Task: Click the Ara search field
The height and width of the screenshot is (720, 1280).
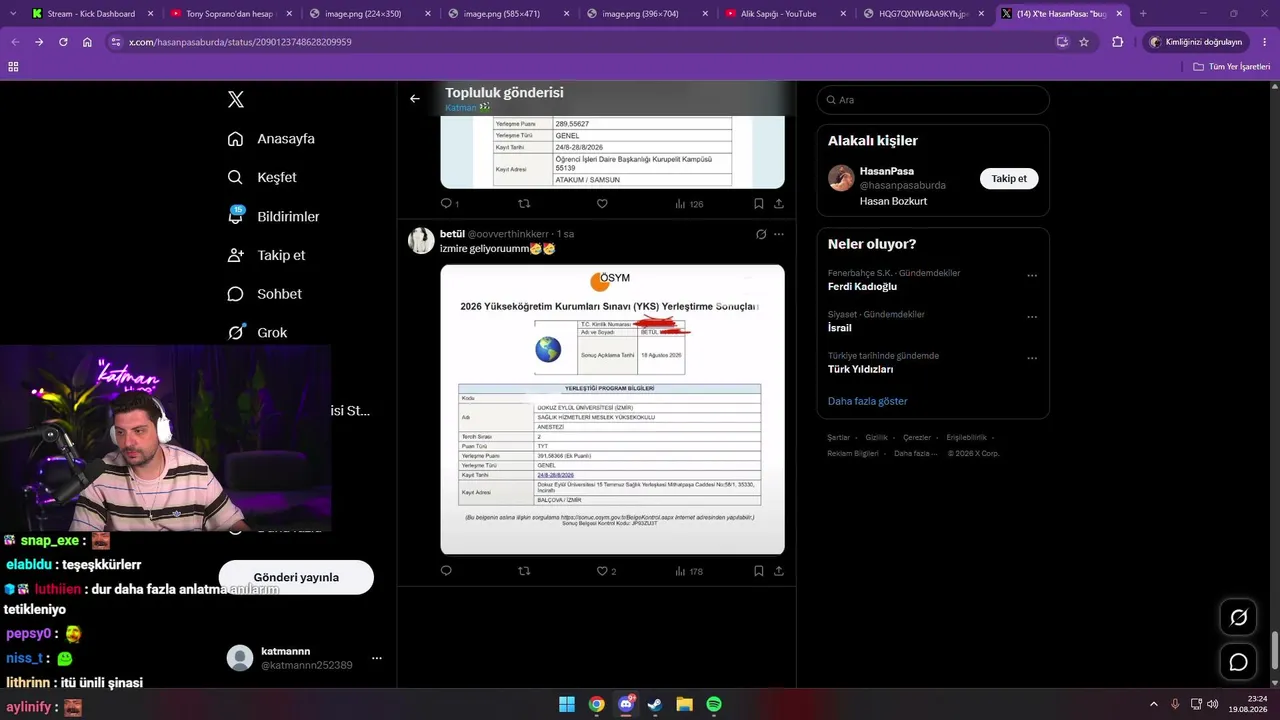Action: 933,100
